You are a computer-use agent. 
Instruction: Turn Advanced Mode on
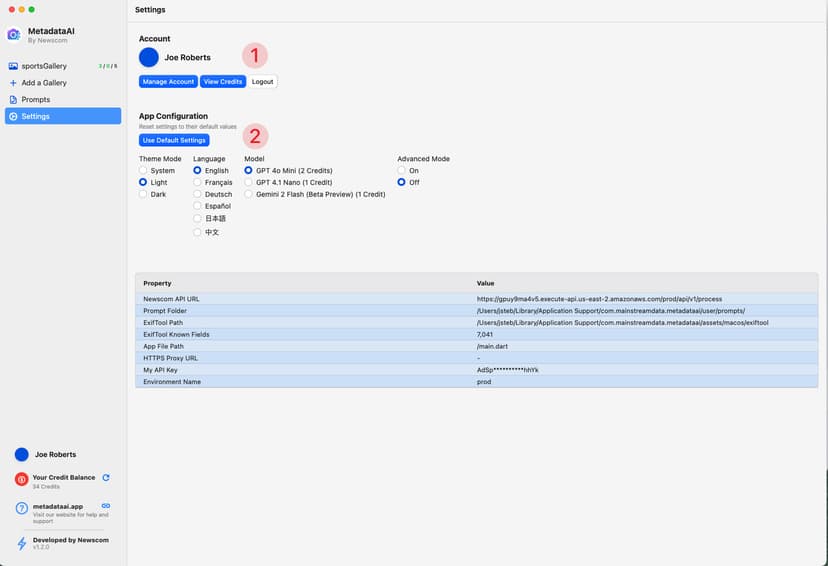click(x=402, y=171)
